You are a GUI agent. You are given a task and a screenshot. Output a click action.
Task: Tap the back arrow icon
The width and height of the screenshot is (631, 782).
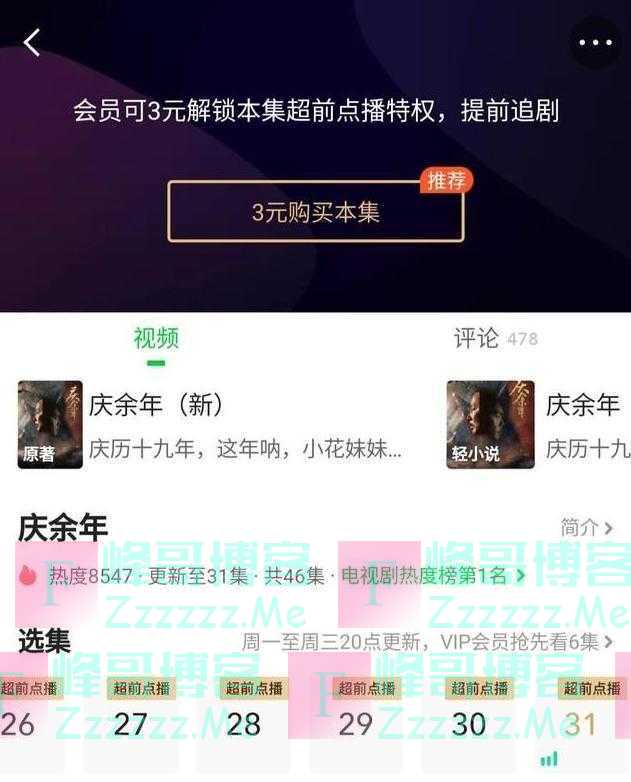click(31, 42)
